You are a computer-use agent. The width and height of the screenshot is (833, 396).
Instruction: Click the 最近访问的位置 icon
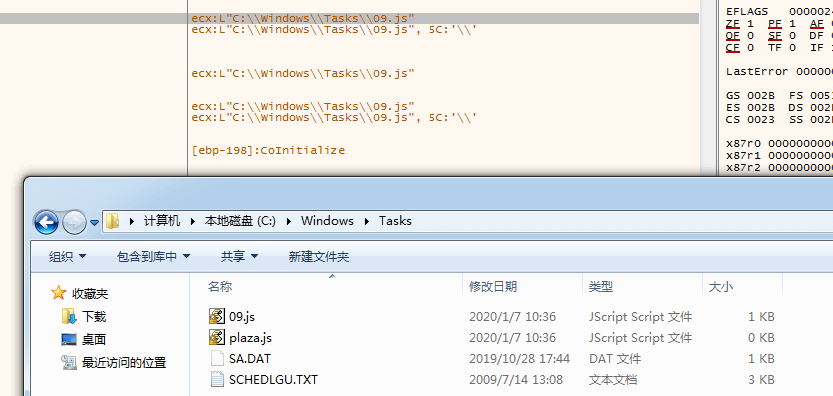click(69, 363)
